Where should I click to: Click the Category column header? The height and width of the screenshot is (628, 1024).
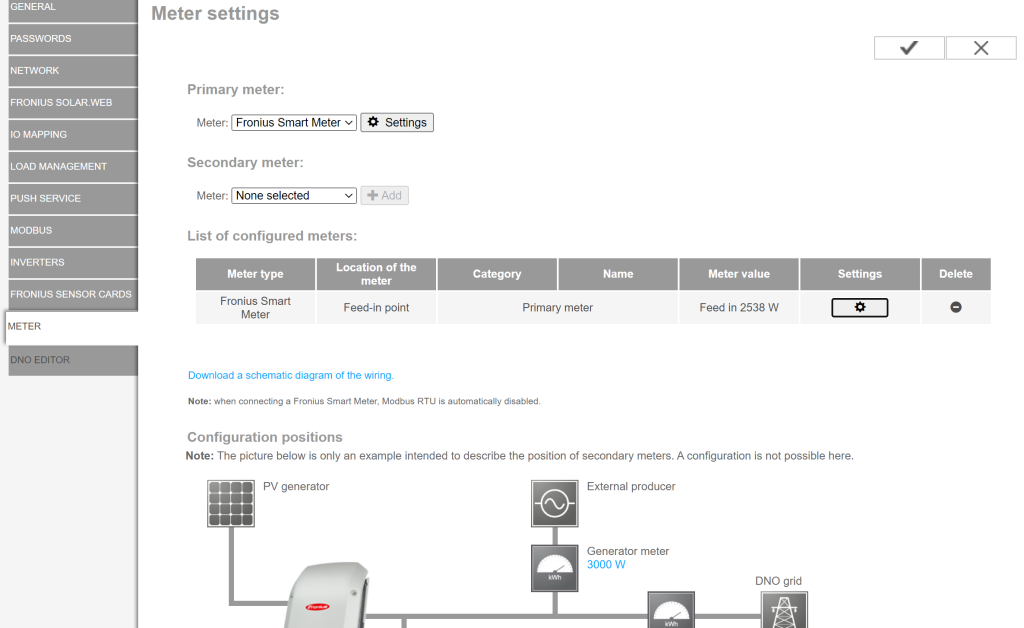pyautogui.click(x=497, y=274)
